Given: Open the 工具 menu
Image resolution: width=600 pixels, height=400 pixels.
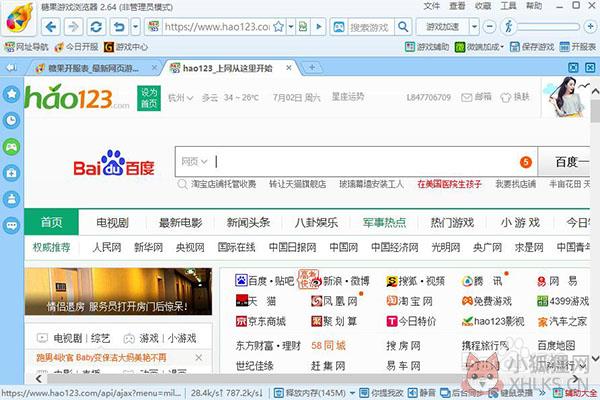Looking at the screenshot, I should pyautogui.click(x=509, y=6).
